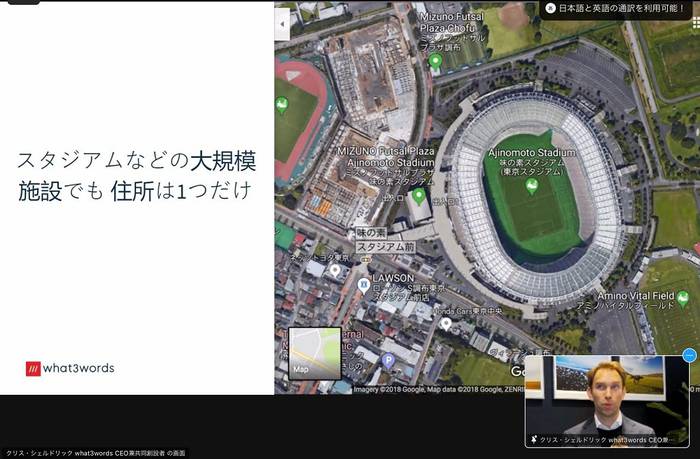This screenshot has width=700, height=459.
Task: Collapse the Google Maps side panel arrow
Action: (282, 24)
